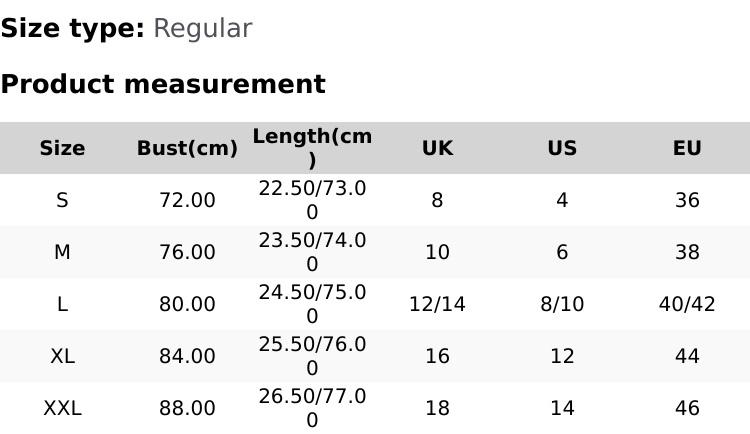The image size is (750, 434).
Task: Select the M size row label
Action: point(62,252)
